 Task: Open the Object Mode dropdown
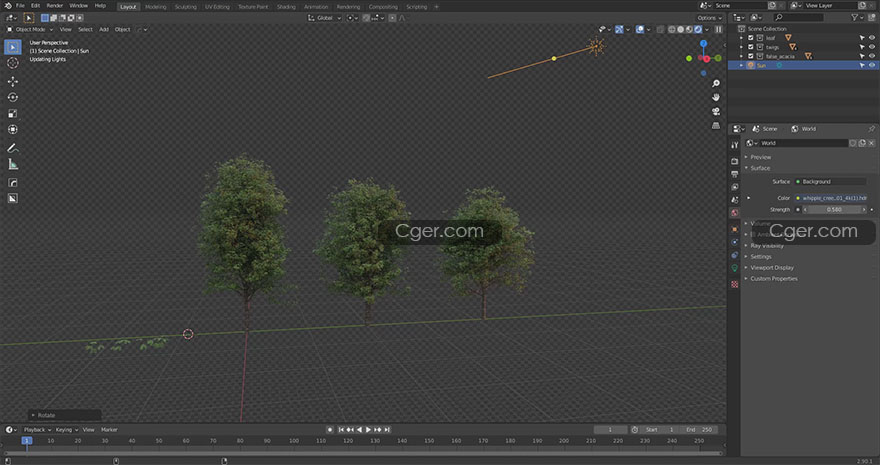[30, 29]
